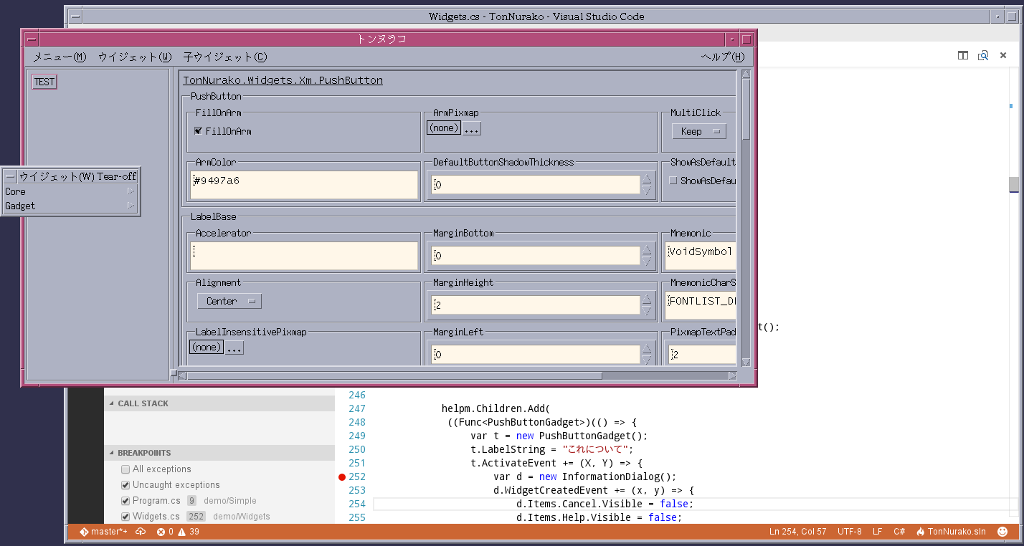Click the cloud sync icon in status bar
The width and height of the screenshot is (1024, 546).
click(141, 532)
